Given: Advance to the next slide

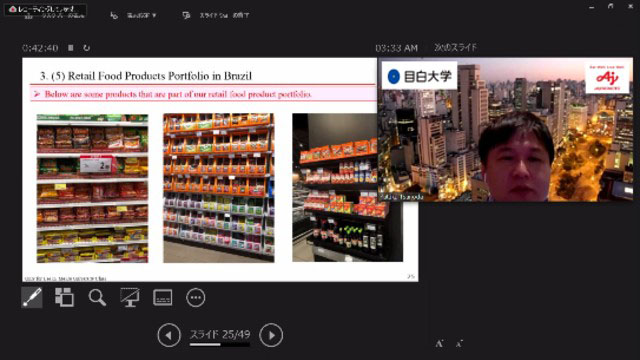Looking at the screenshot, I should (x=271, y=335).
